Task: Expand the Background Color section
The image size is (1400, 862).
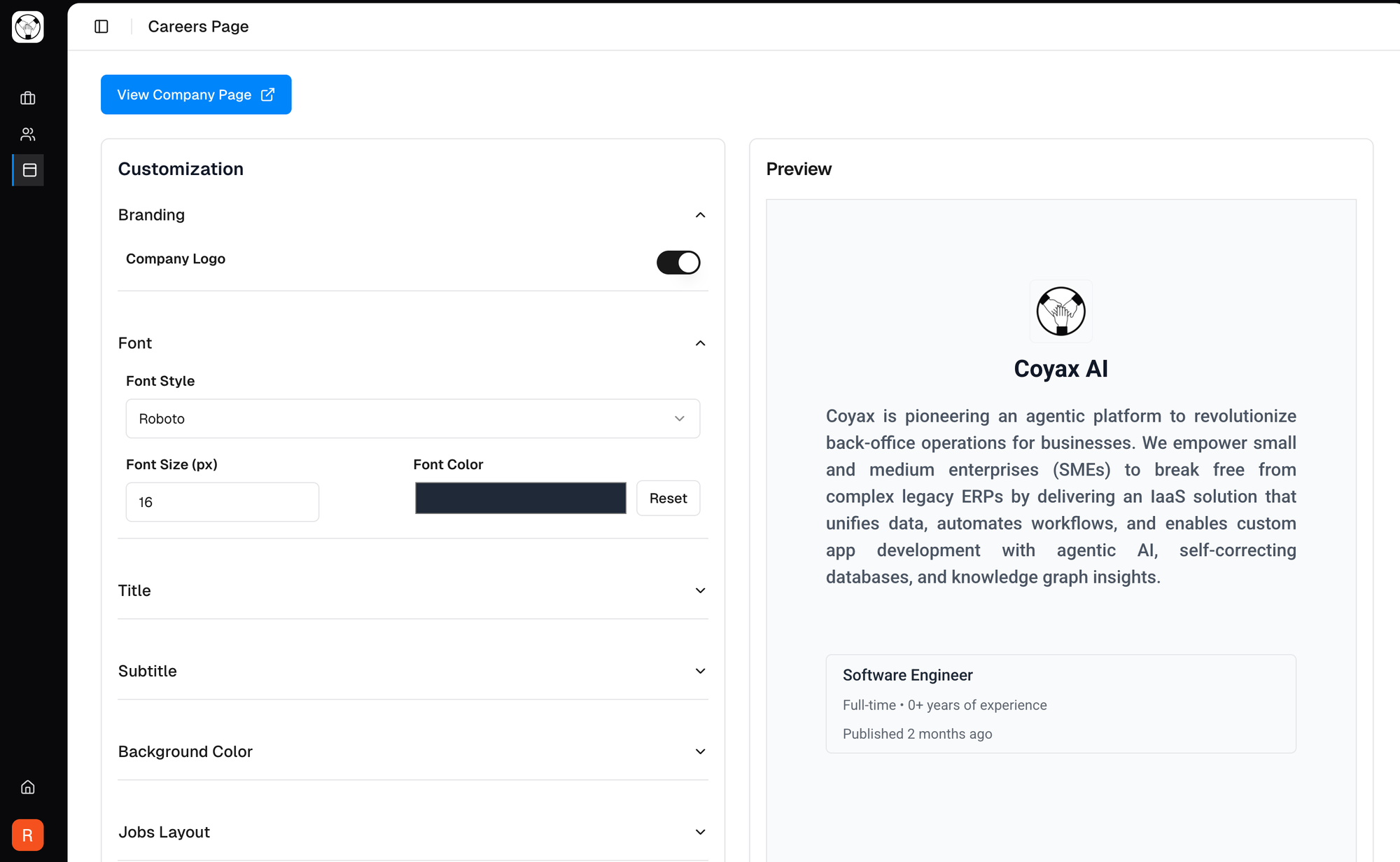Action: click(x=700, y=751)
